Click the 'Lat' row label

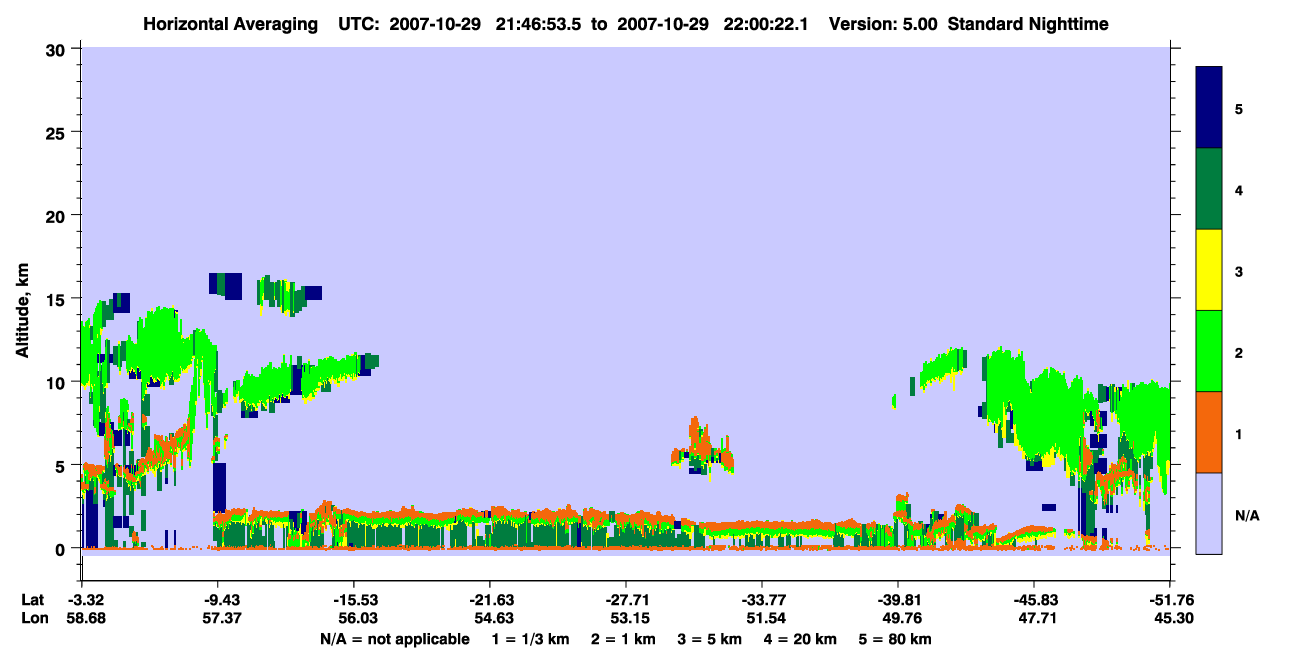pos(33,600)
